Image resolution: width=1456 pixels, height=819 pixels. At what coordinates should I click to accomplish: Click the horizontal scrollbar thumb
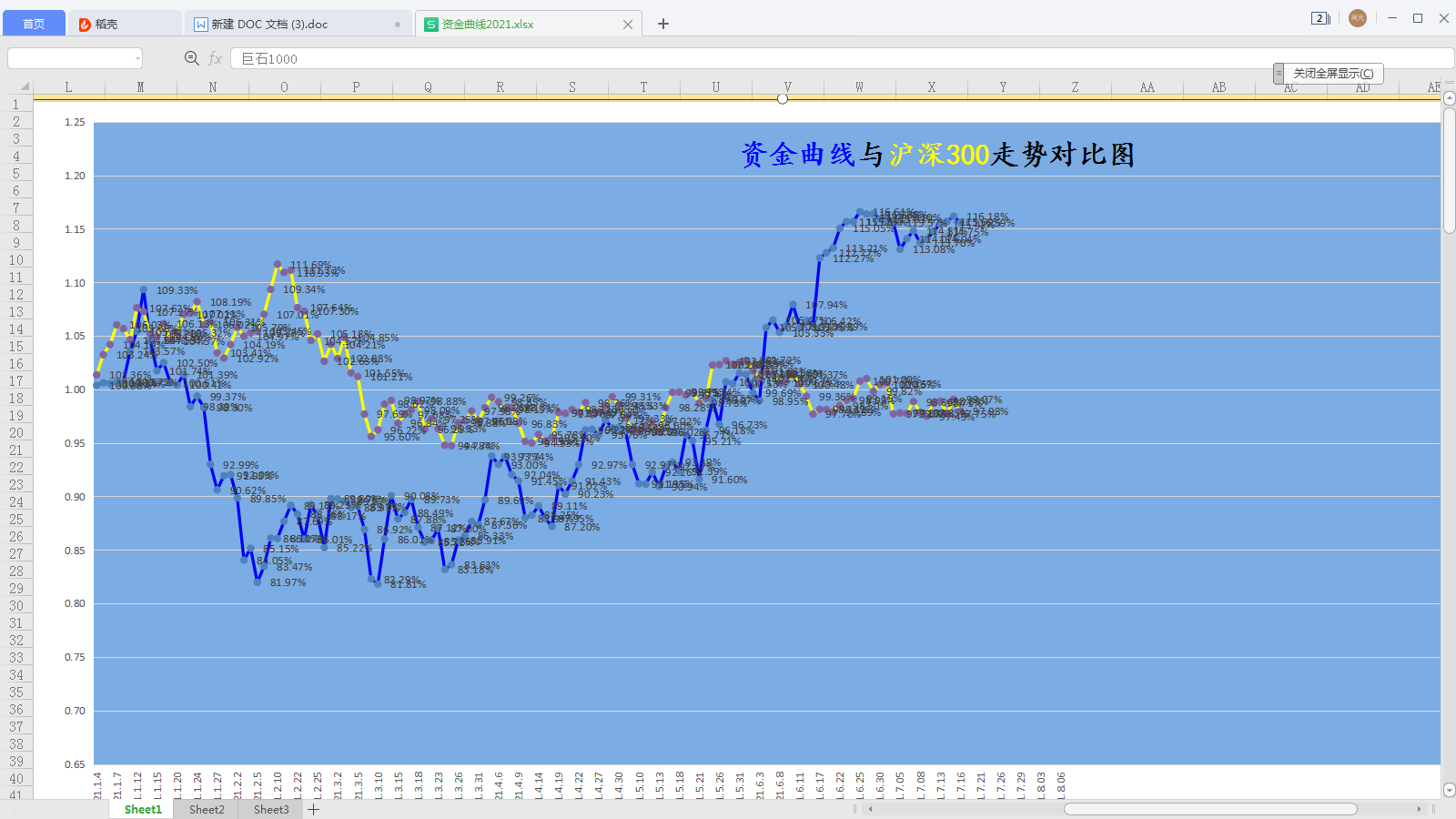coord(1210,809)
